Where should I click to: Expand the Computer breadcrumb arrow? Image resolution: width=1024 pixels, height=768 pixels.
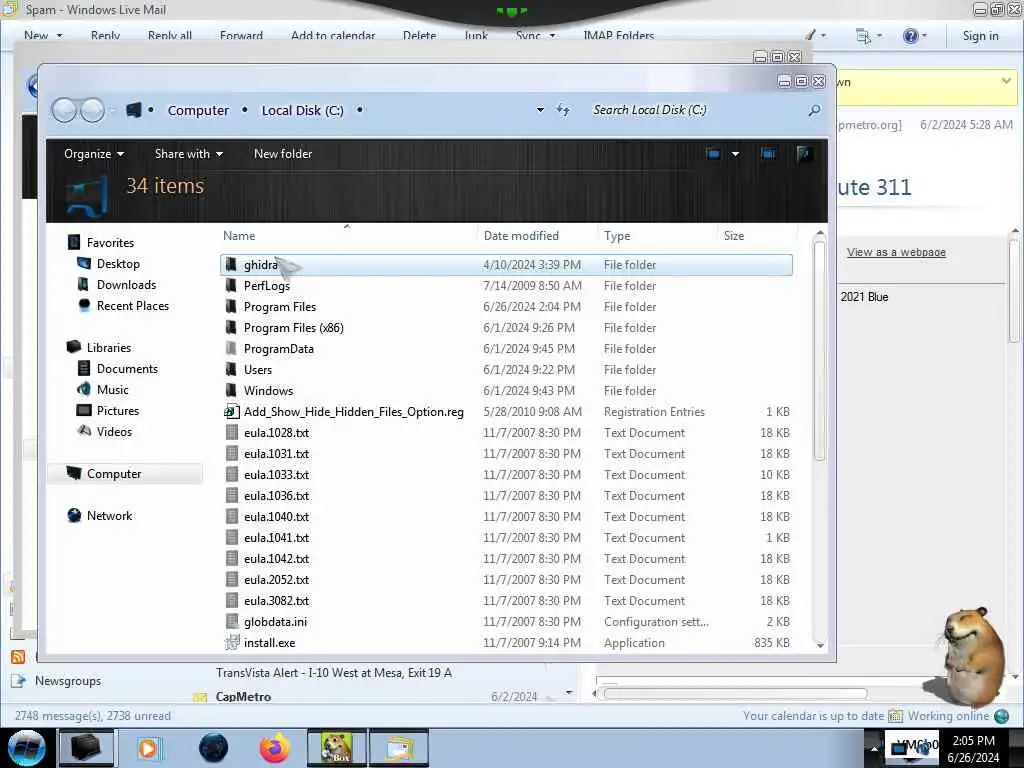click(245, 110)
